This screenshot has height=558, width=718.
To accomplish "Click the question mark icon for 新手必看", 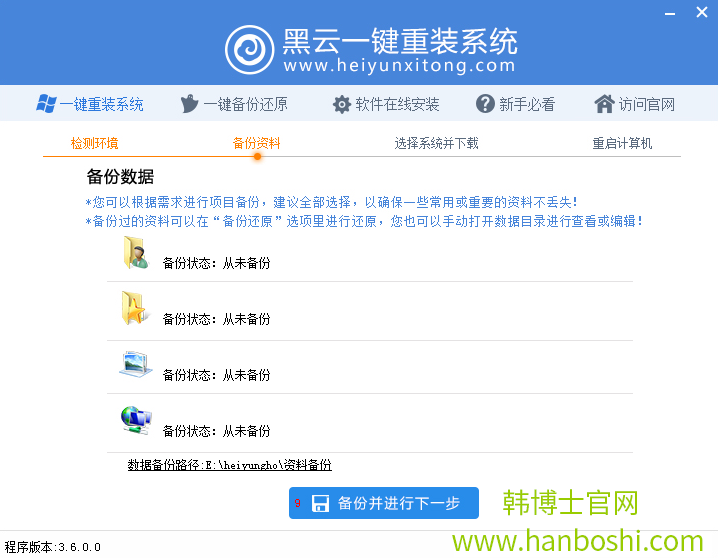I will (x=485, y=103).
